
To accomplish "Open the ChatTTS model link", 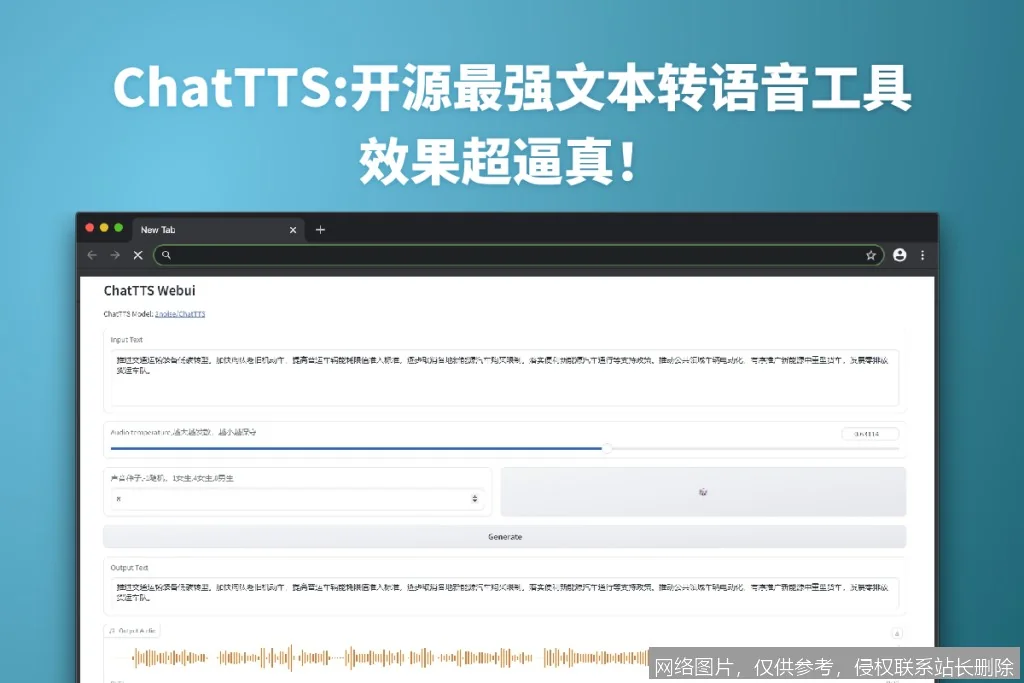I will tap(180, 314).
